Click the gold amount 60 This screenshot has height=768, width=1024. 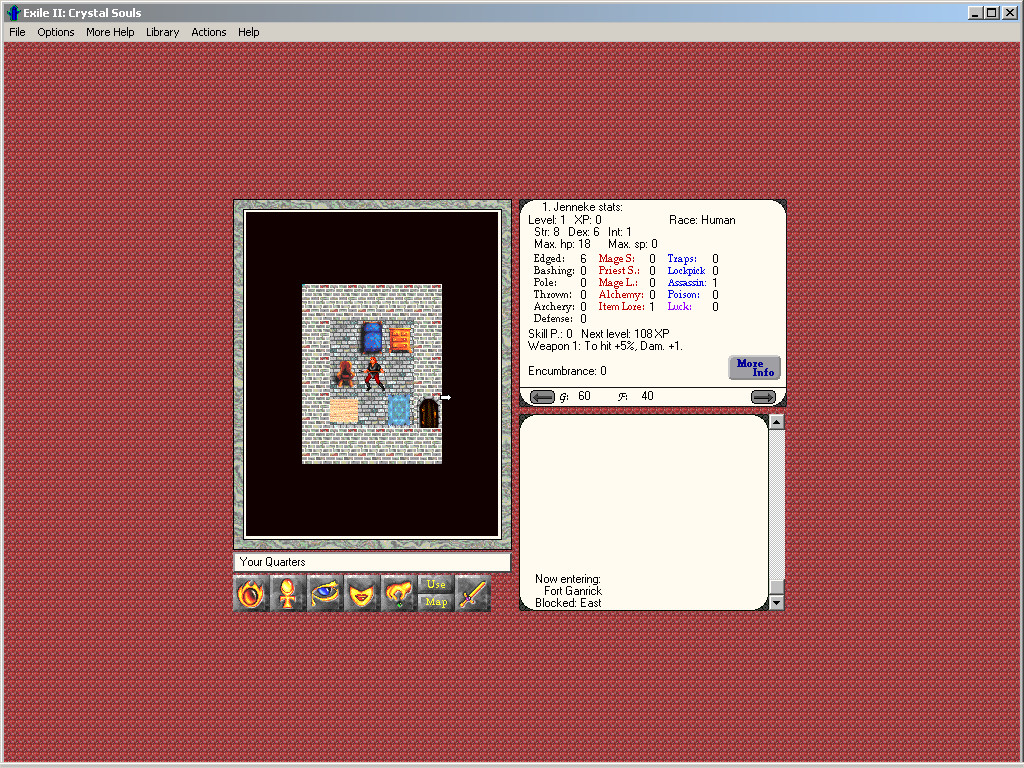coord(584,396)
